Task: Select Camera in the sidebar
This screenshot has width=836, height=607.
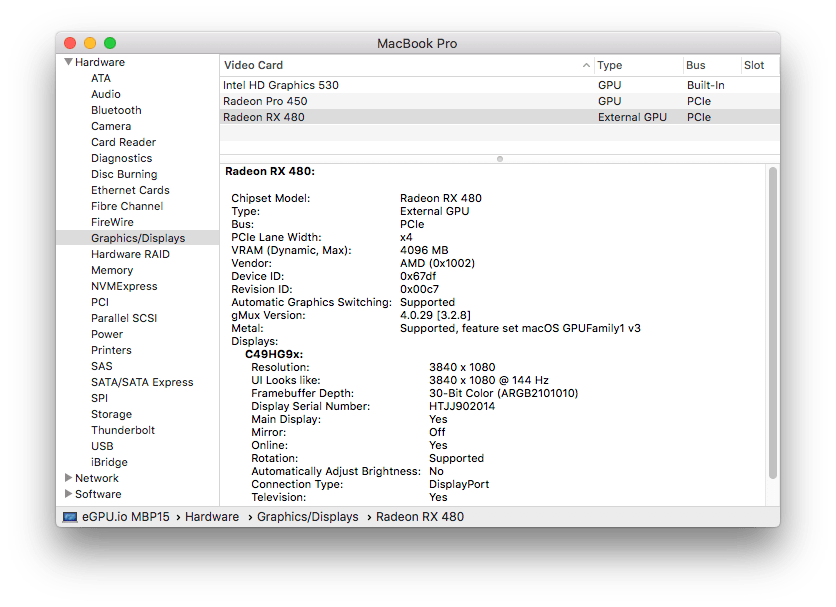Action: click(x=111, y=126)
